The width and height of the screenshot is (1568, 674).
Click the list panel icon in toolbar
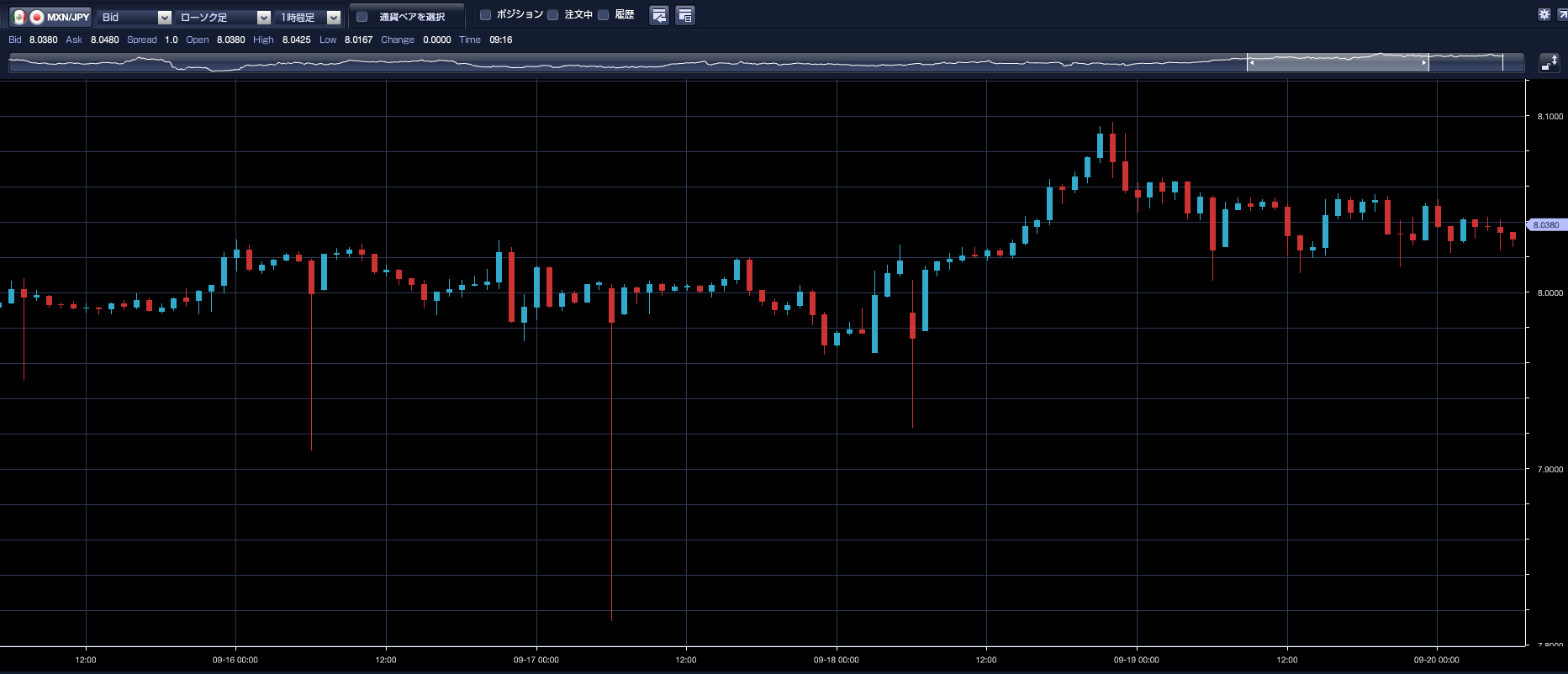pyautogui.click(x=685, y=15)
